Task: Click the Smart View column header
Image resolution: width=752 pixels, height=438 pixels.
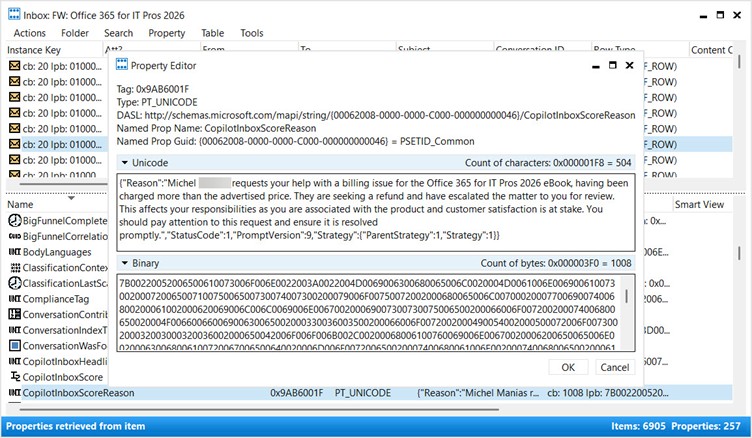Action: (x=699, y=204)
